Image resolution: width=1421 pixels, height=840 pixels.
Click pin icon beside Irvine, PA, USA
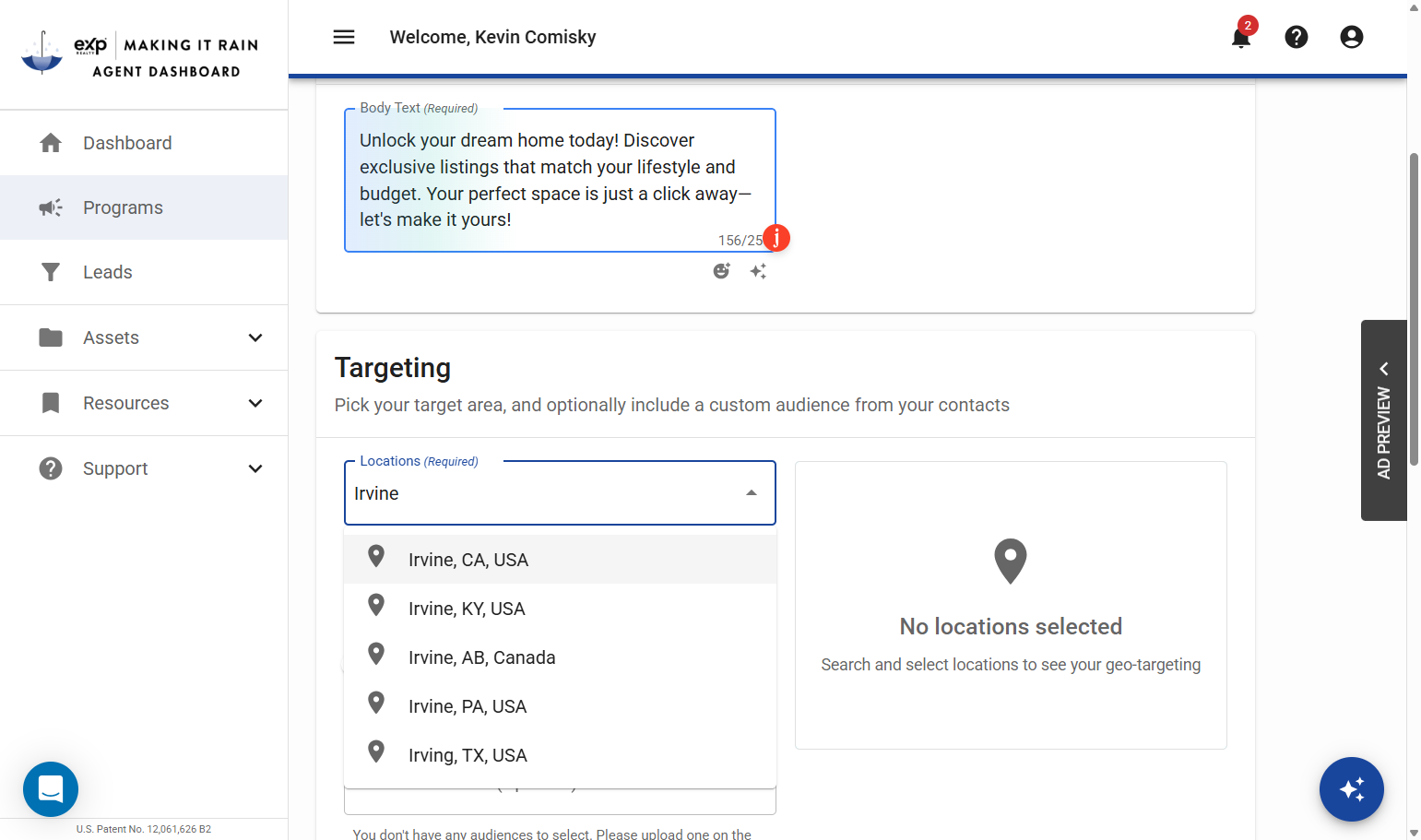coord(376,703)
